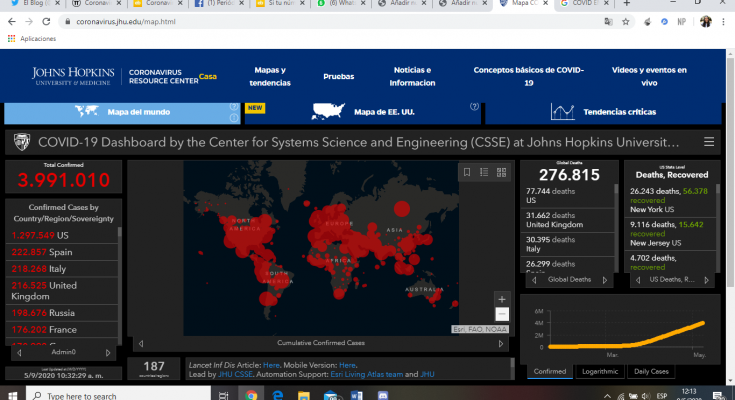Click left arrow beside Global Deaths

(x=534, y=280)
